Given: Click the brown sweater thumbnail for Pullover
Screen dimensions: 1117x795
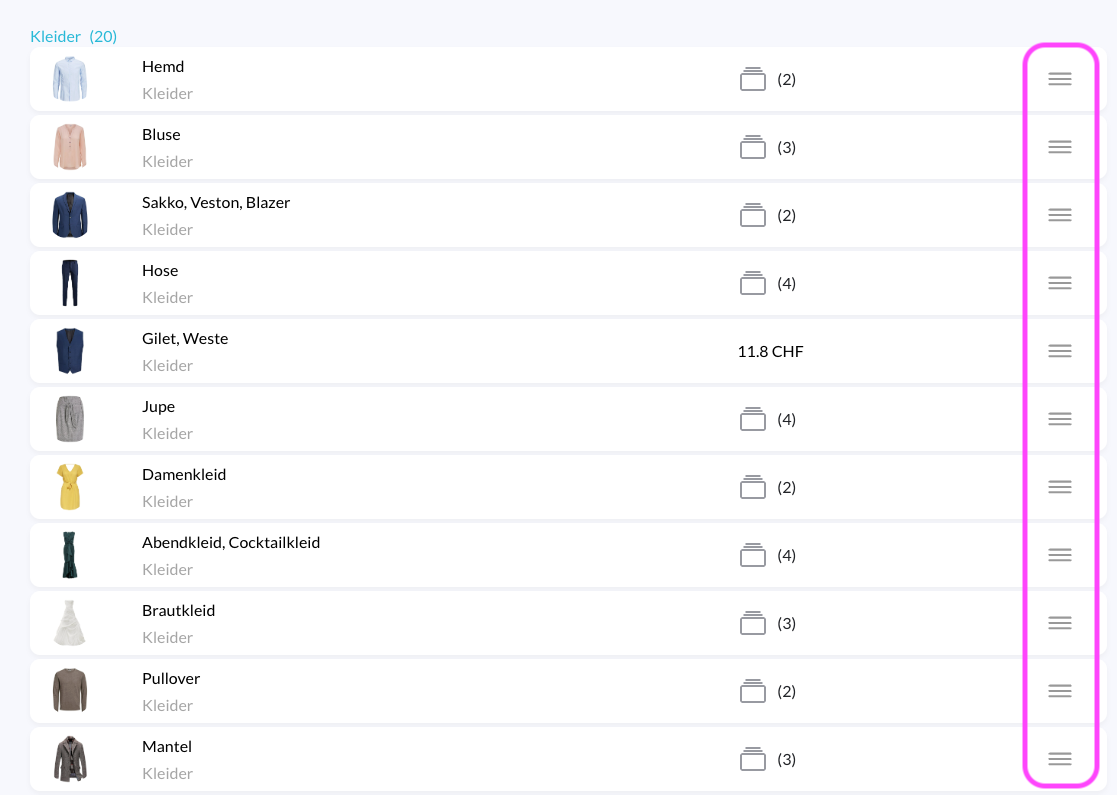Looking at the screenshot, I should (70, 691).
